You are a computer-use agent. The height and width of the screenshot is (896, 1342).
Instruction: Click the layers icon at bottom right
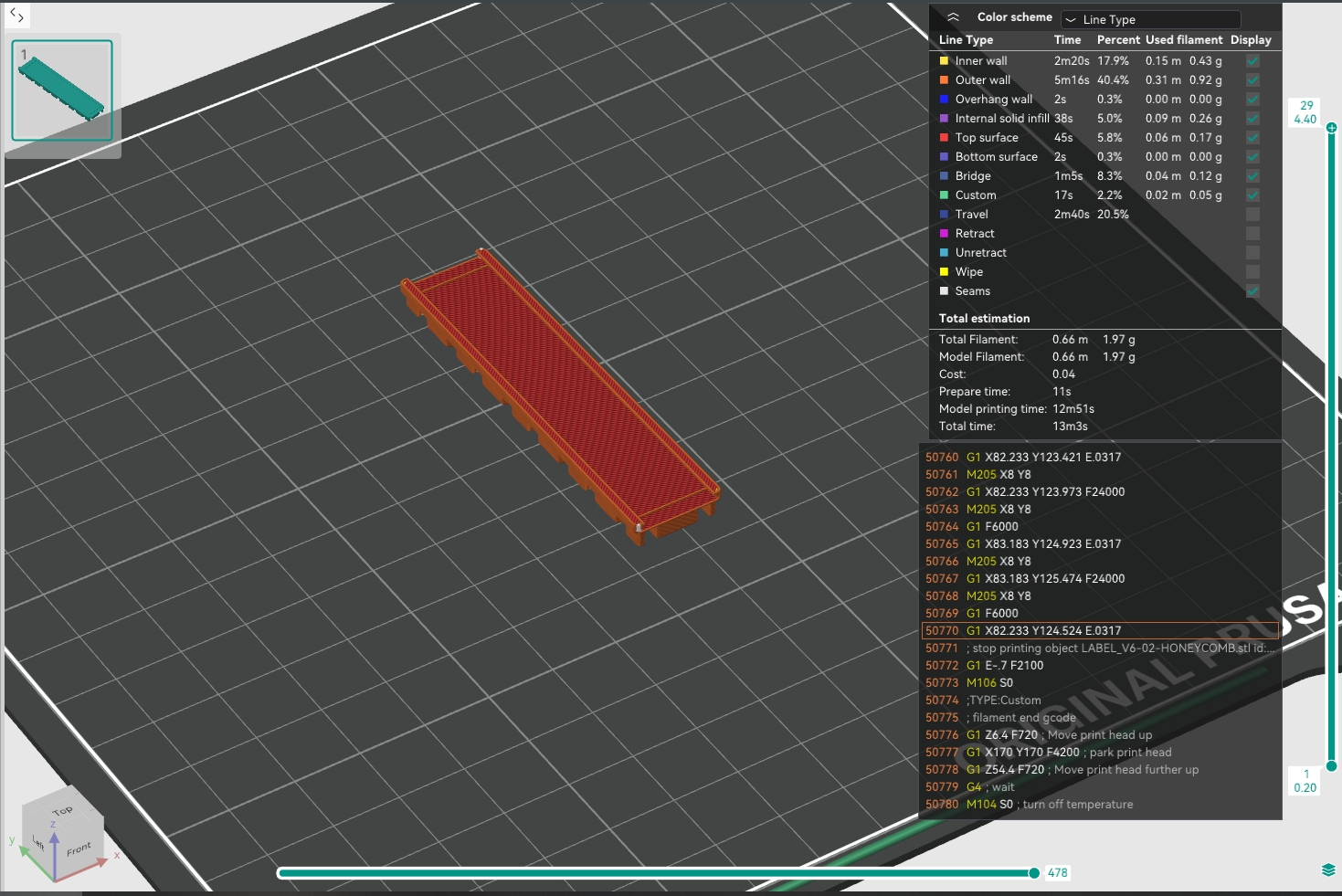[x=1328, y=870]
